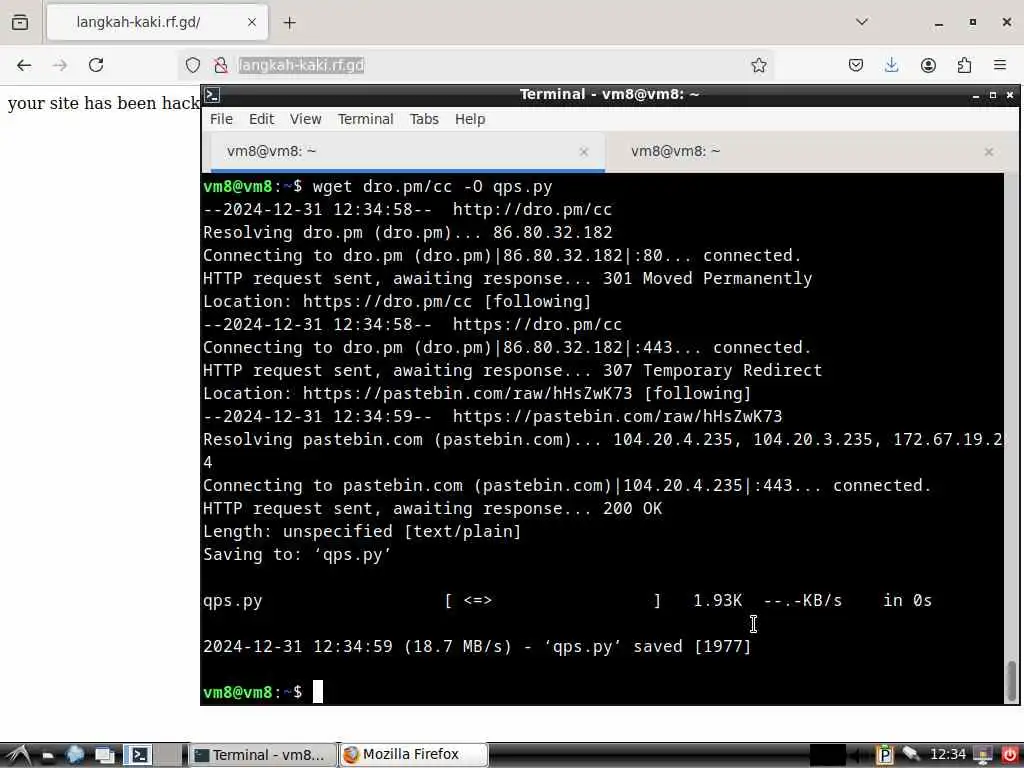The image size is (1024, 768).
Task: Click the '200 OK' response text
Action: [632, 509]
